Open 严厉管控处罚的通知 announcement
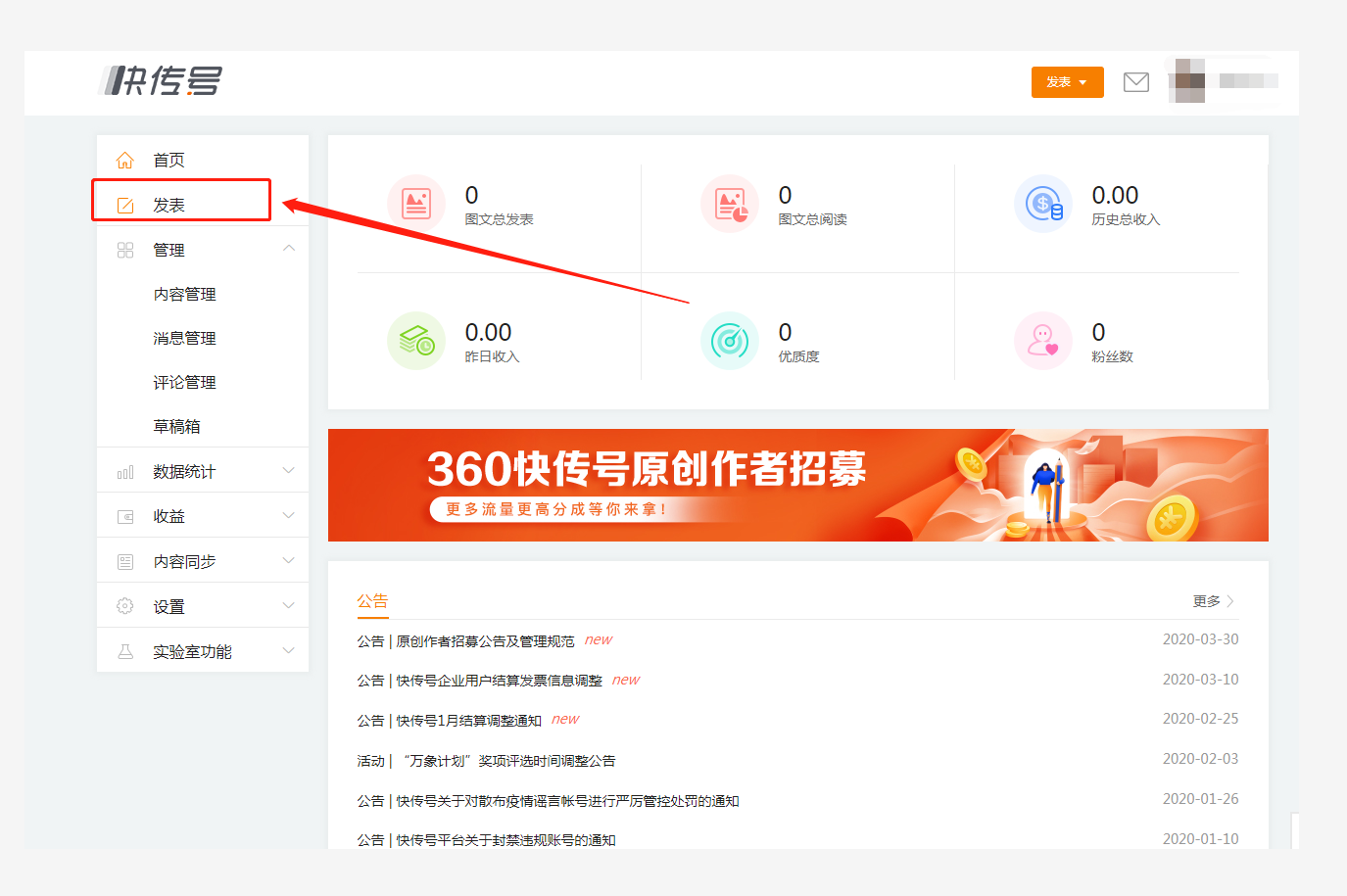This screenshot has height=896, width=1347. click(567, 801)
